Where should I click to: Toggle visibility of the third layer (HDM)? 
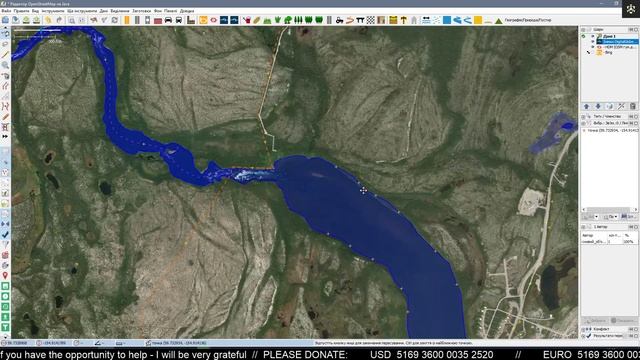coord(593,47)
